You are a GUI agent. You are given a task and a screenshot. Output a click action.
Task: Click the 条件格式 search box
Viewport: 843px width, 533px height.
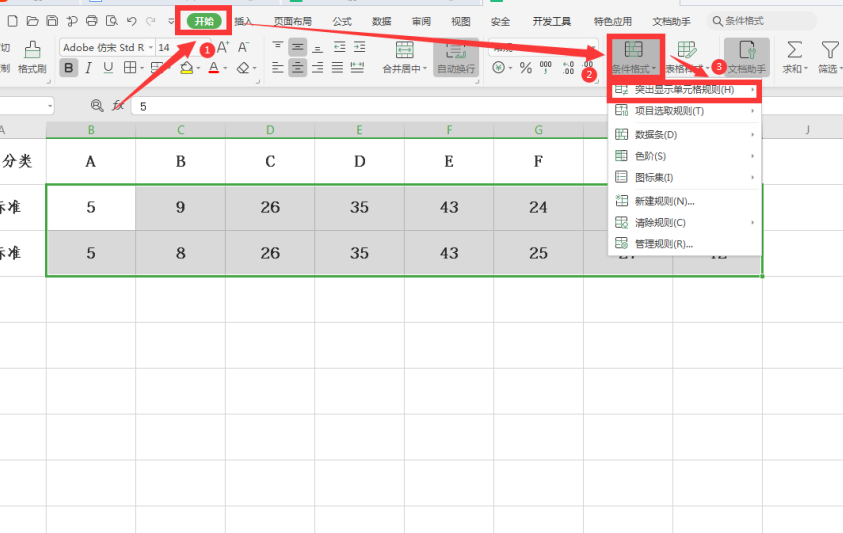point(762,21)
